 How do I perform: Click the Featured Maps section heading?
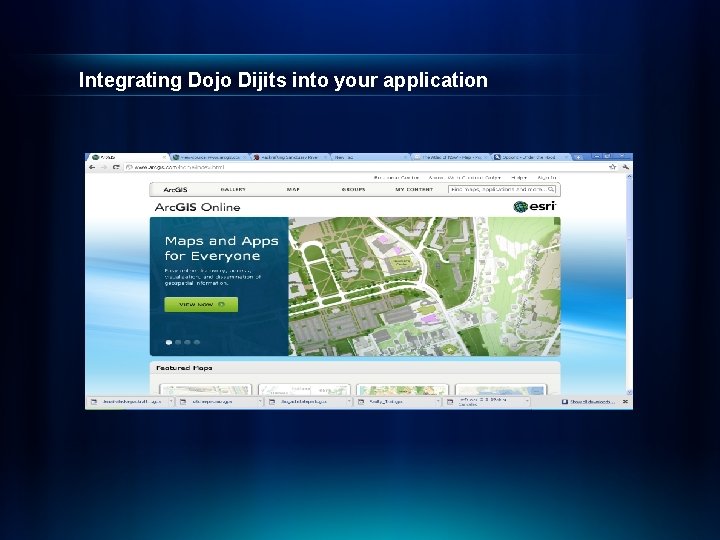point(184,368)
